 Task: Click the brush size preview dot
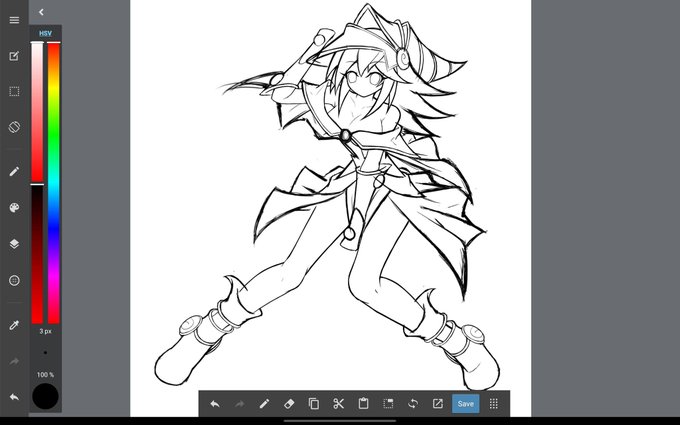click(x=45, y=353)
